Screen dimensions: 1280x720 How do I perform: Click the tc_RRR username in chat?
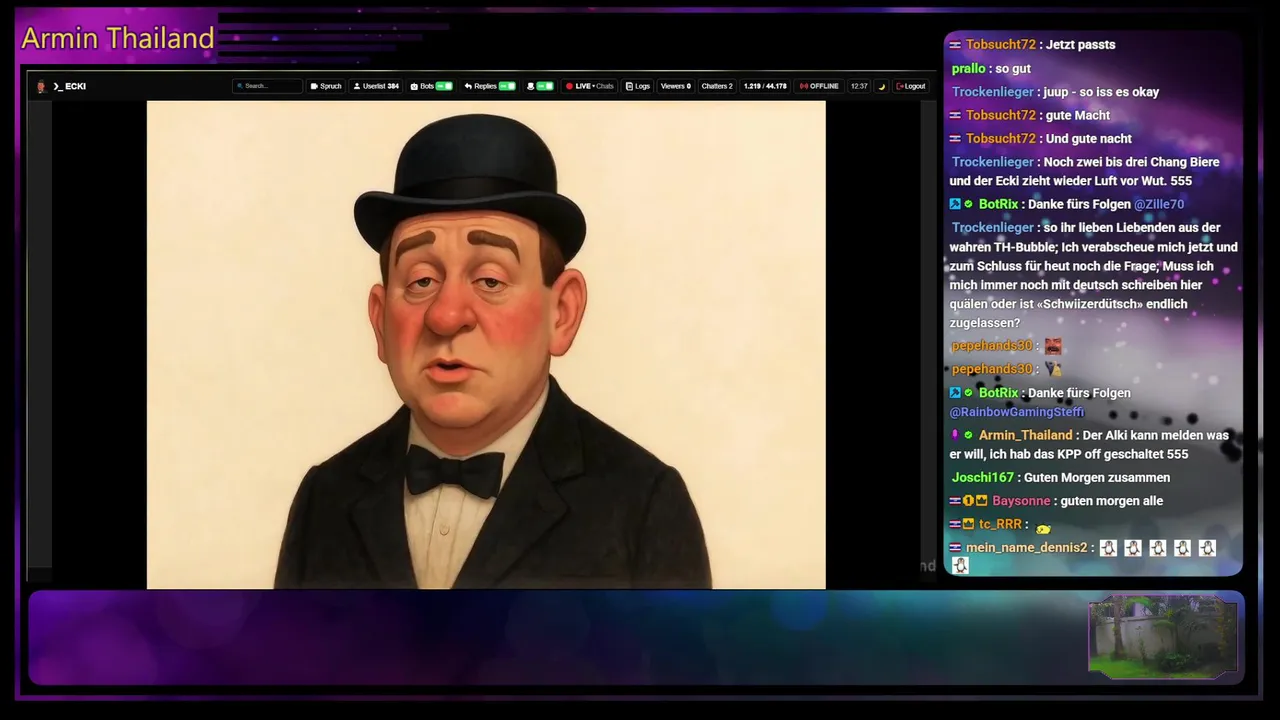[1000, 524]
